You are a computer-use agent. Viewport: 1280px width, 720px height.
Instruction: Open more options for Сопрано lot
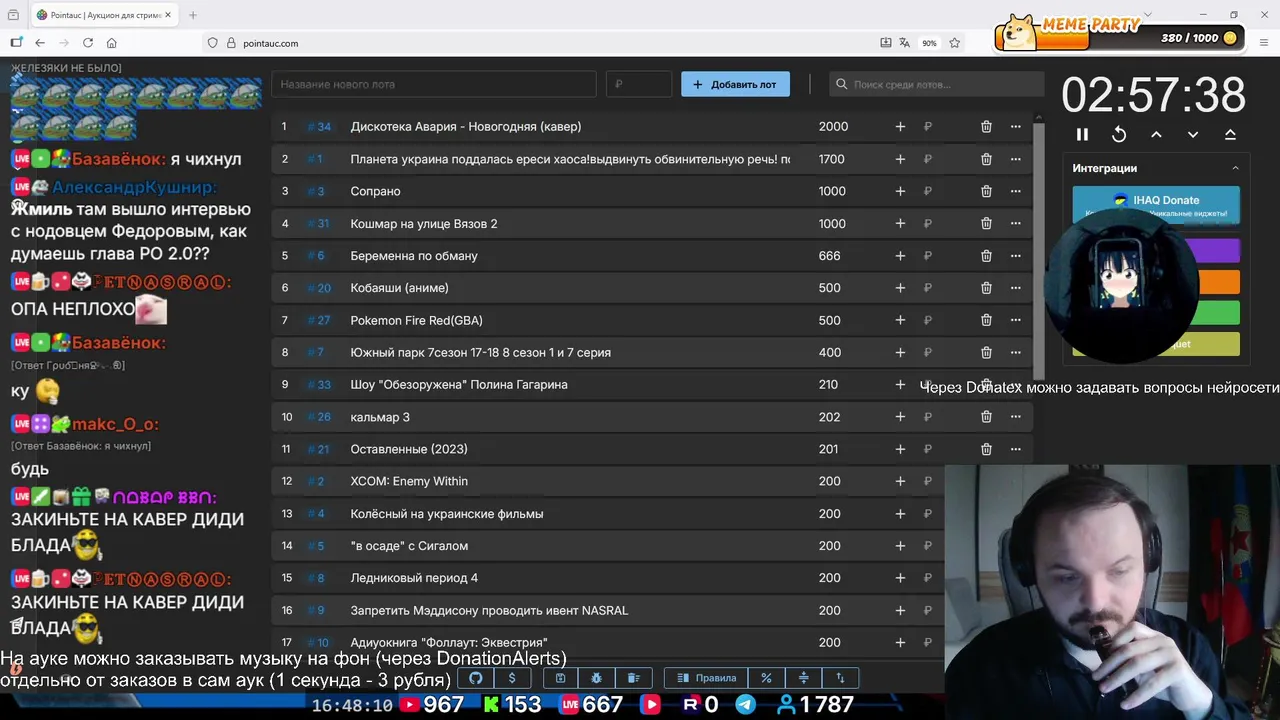pyautogui.click(x=1016, y=191)
